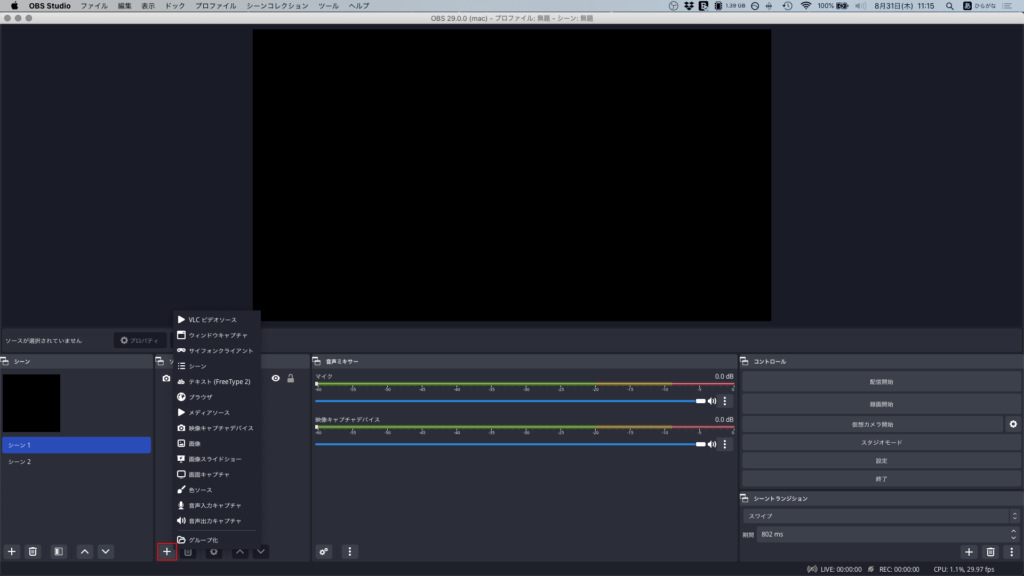Open audio mixer panel three-dot menu
The height and width of the screenshot is (576, 1024).
(349, 551)
